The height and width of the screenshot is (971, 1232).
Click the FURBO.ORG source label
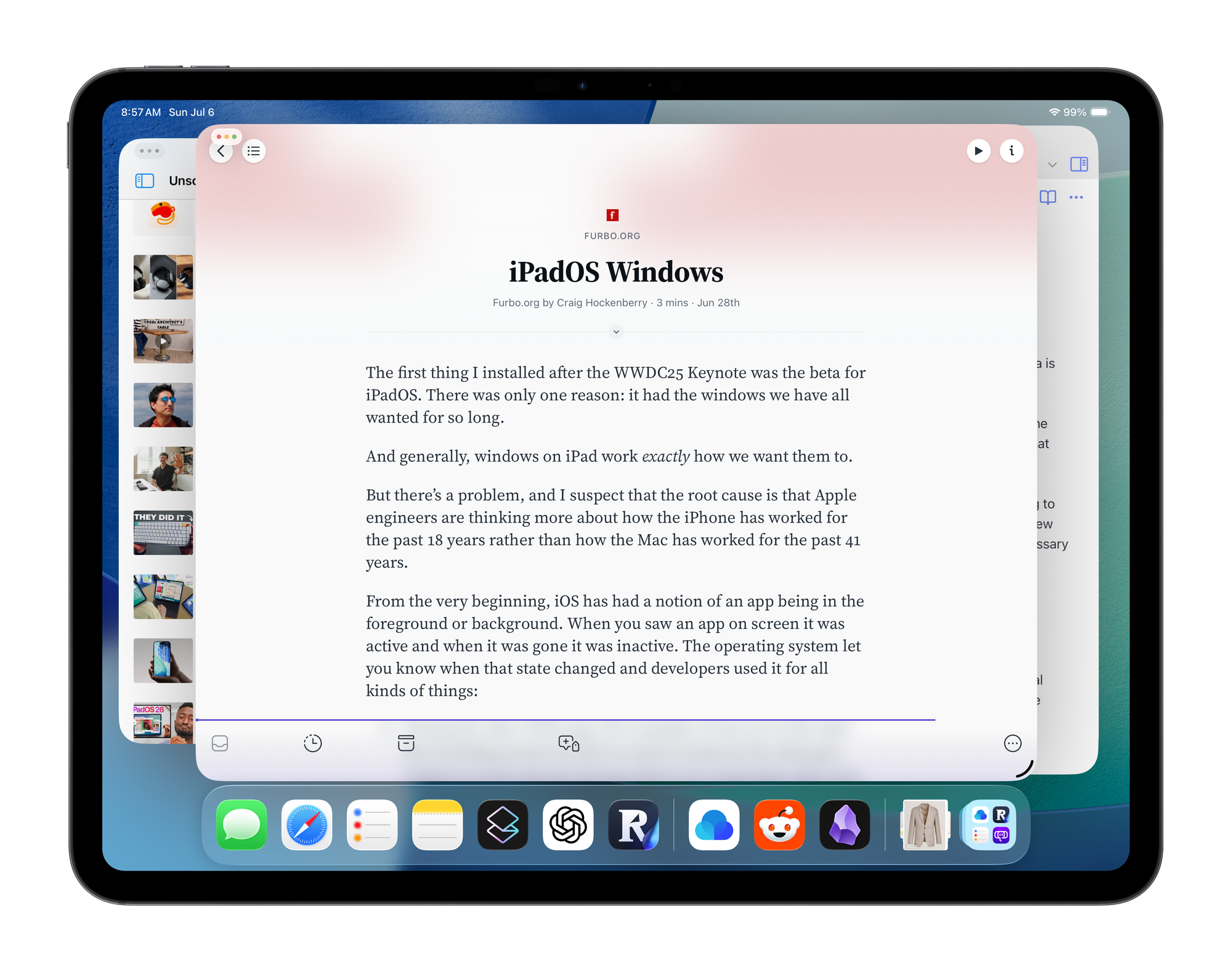[x=612, y=236]
